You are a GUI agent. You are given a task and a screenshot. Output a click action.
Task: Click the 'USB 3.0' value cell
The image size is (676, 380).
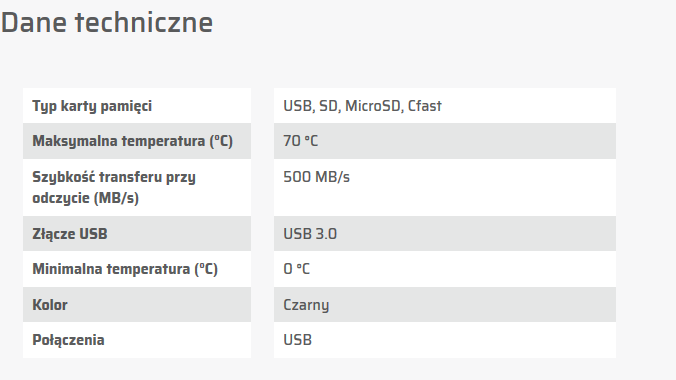pos(445,234)
